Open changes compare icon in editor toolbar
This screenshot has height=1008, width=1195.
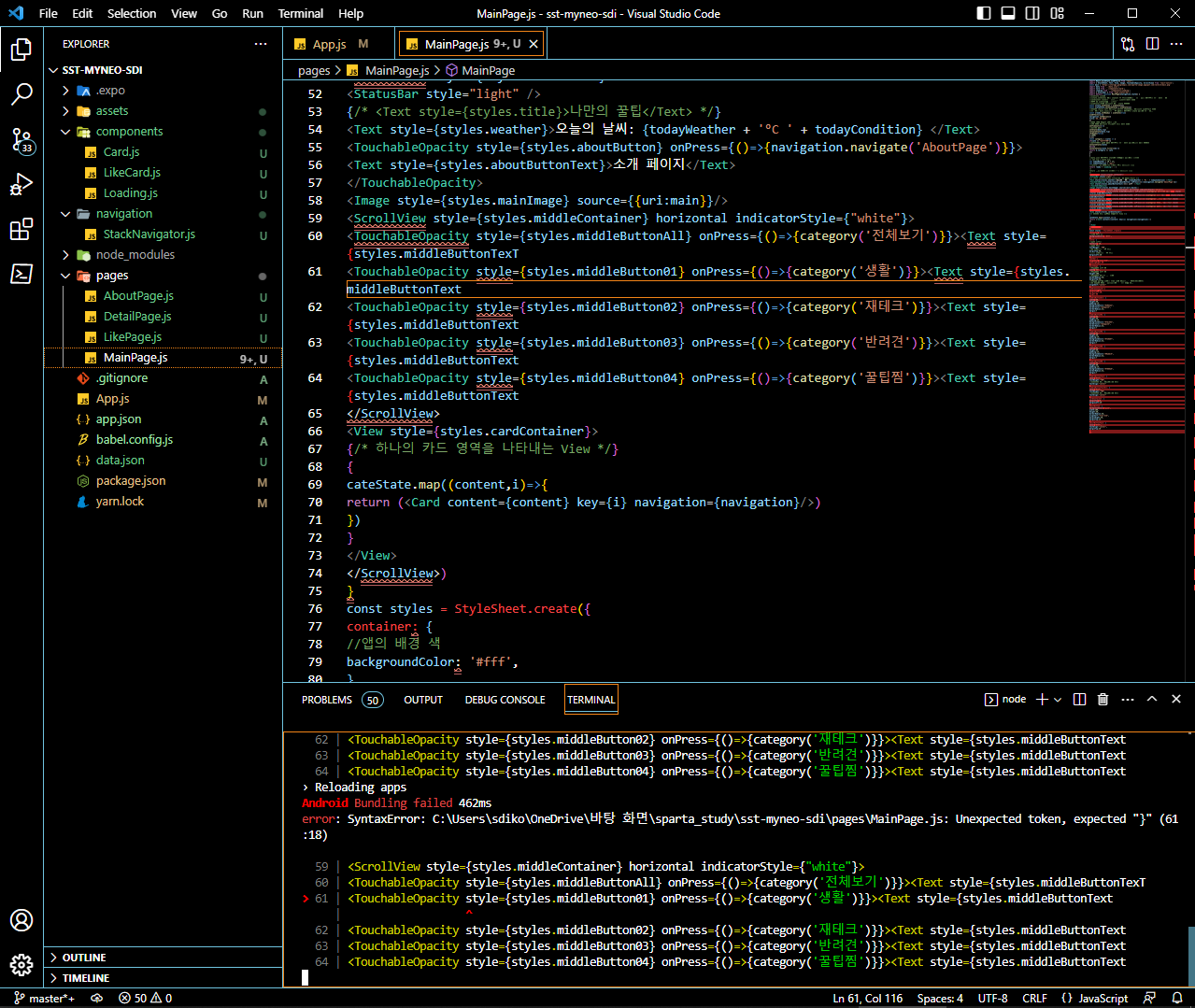click(1128, 44)
